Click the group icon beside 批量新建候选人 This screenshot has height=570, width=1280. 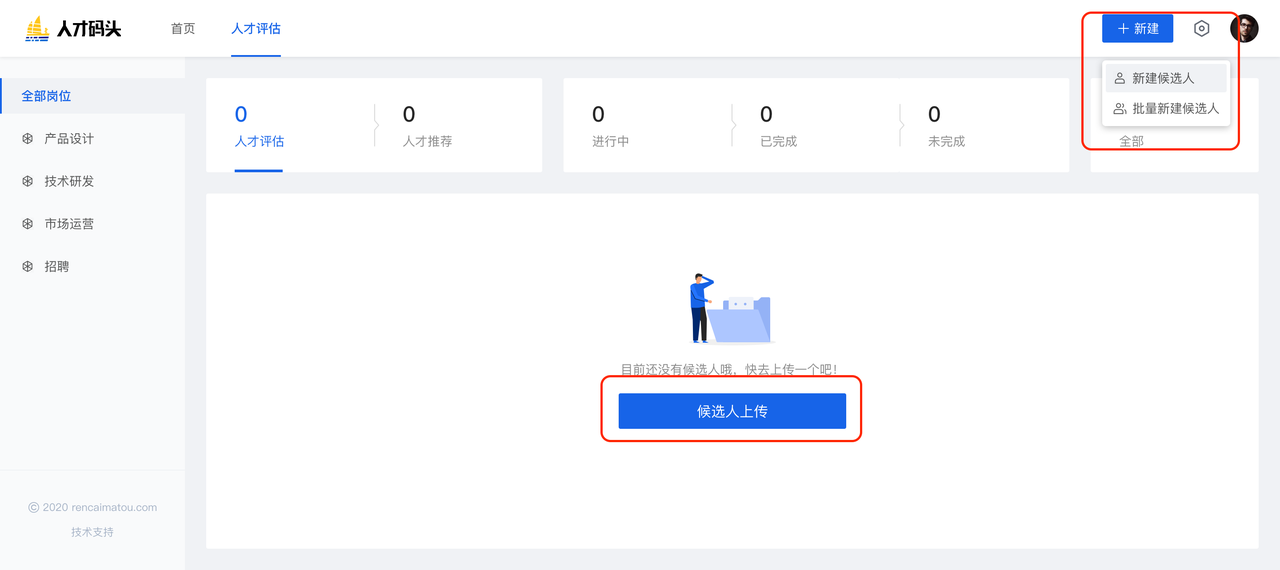[x=1120, y=109]
